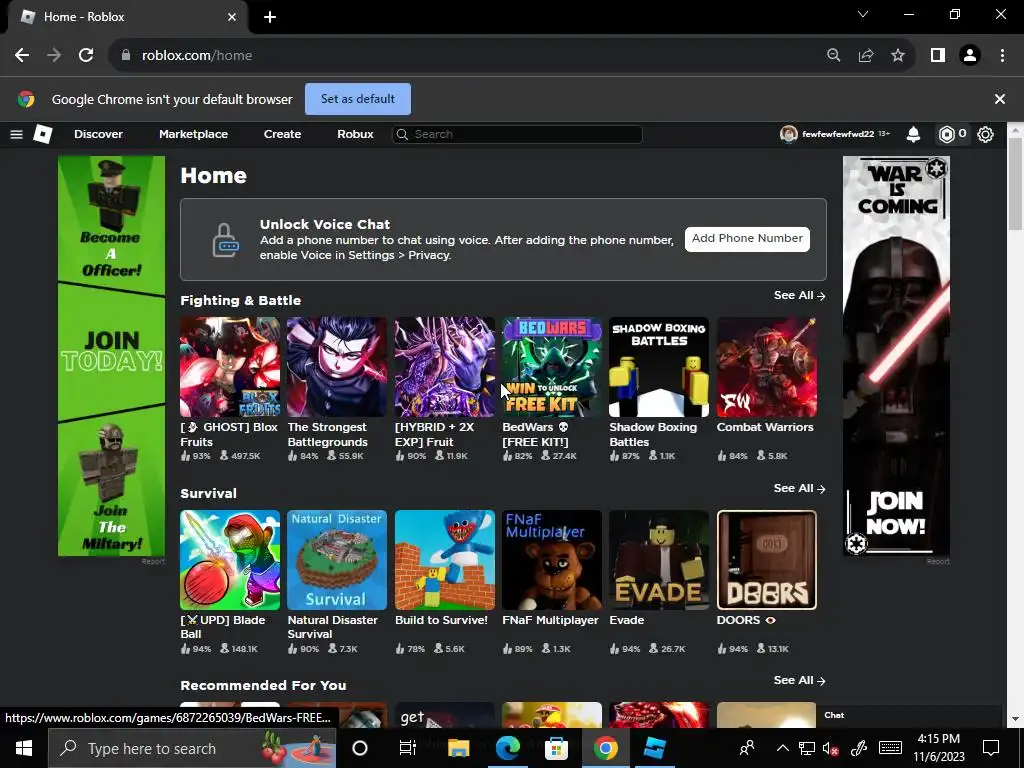This screenshot has width=1024, height=768.
Task: Open the Build to Survive! thumbnail
Action: click(445, 560)
